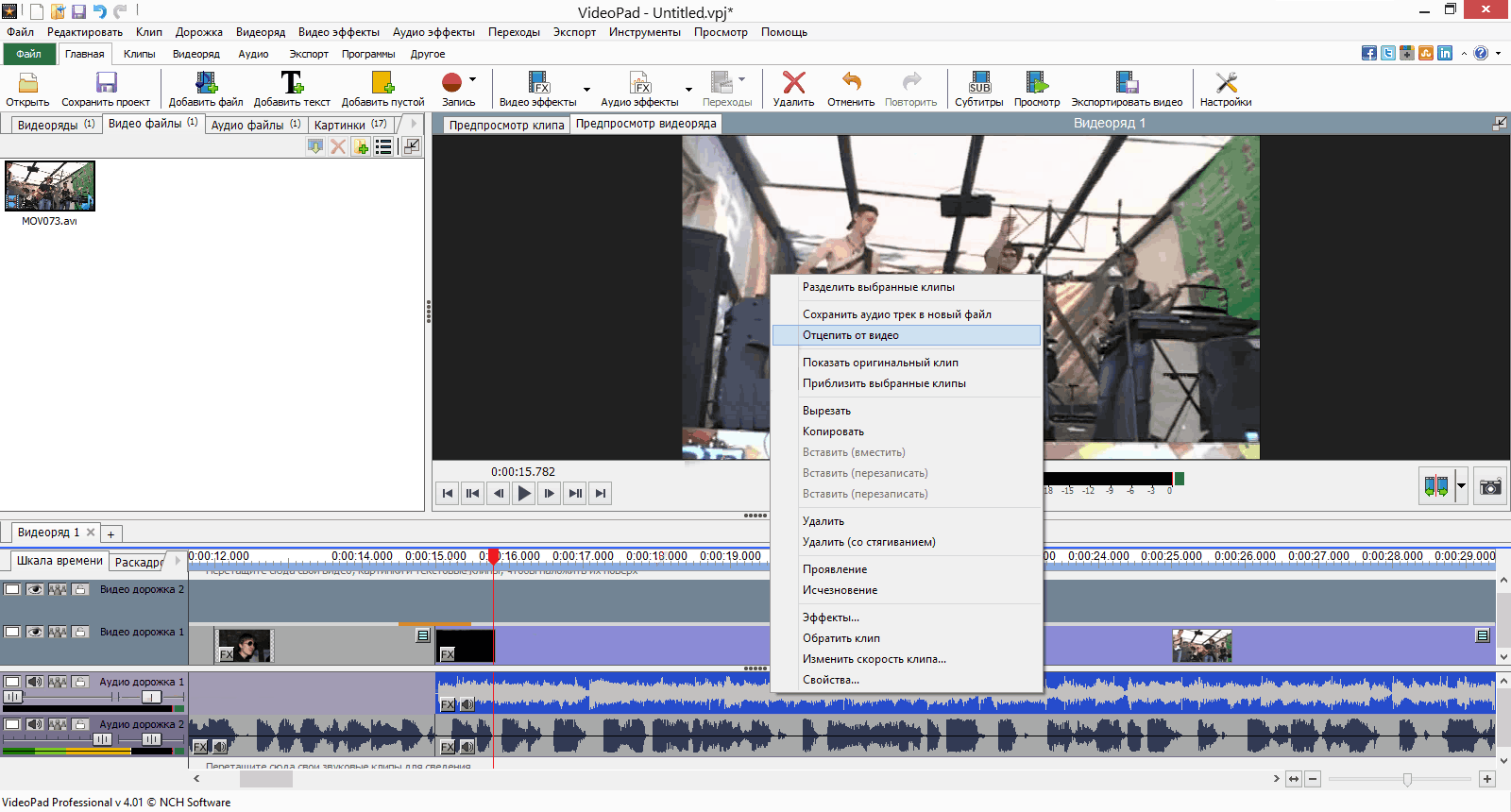This screenshot has width=1511, height=812.
Task: Click Добавить пустой clip icon
Action: coord(382,83)
